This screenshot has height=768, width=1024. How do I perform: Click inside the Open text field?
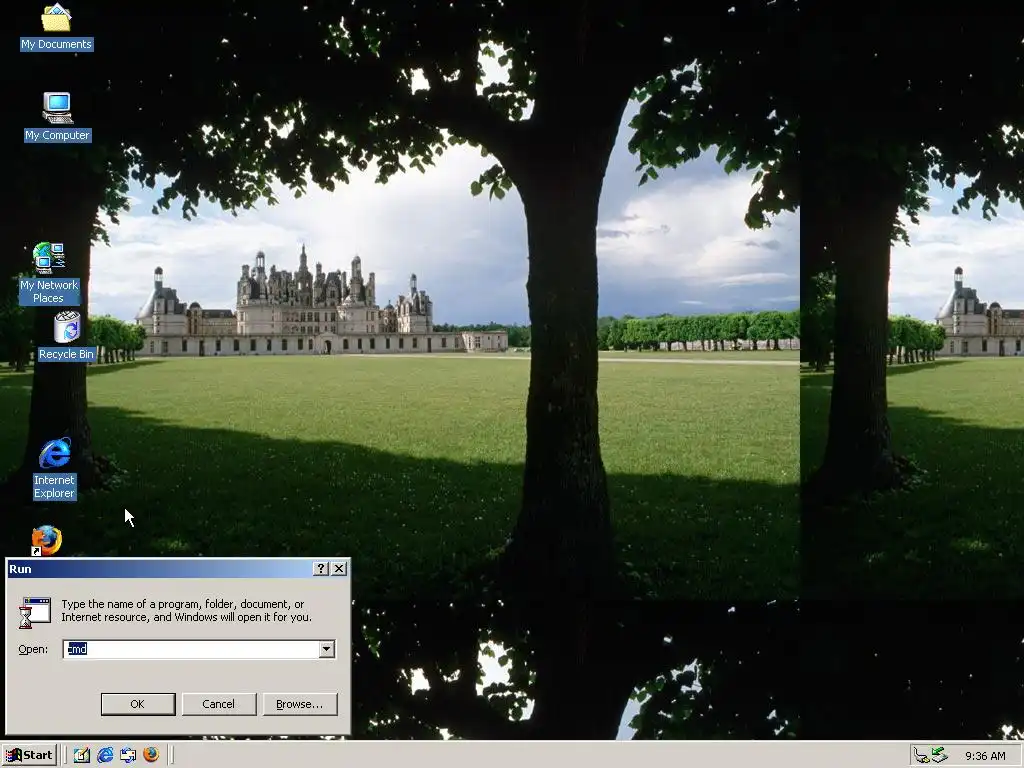point(191,649)
